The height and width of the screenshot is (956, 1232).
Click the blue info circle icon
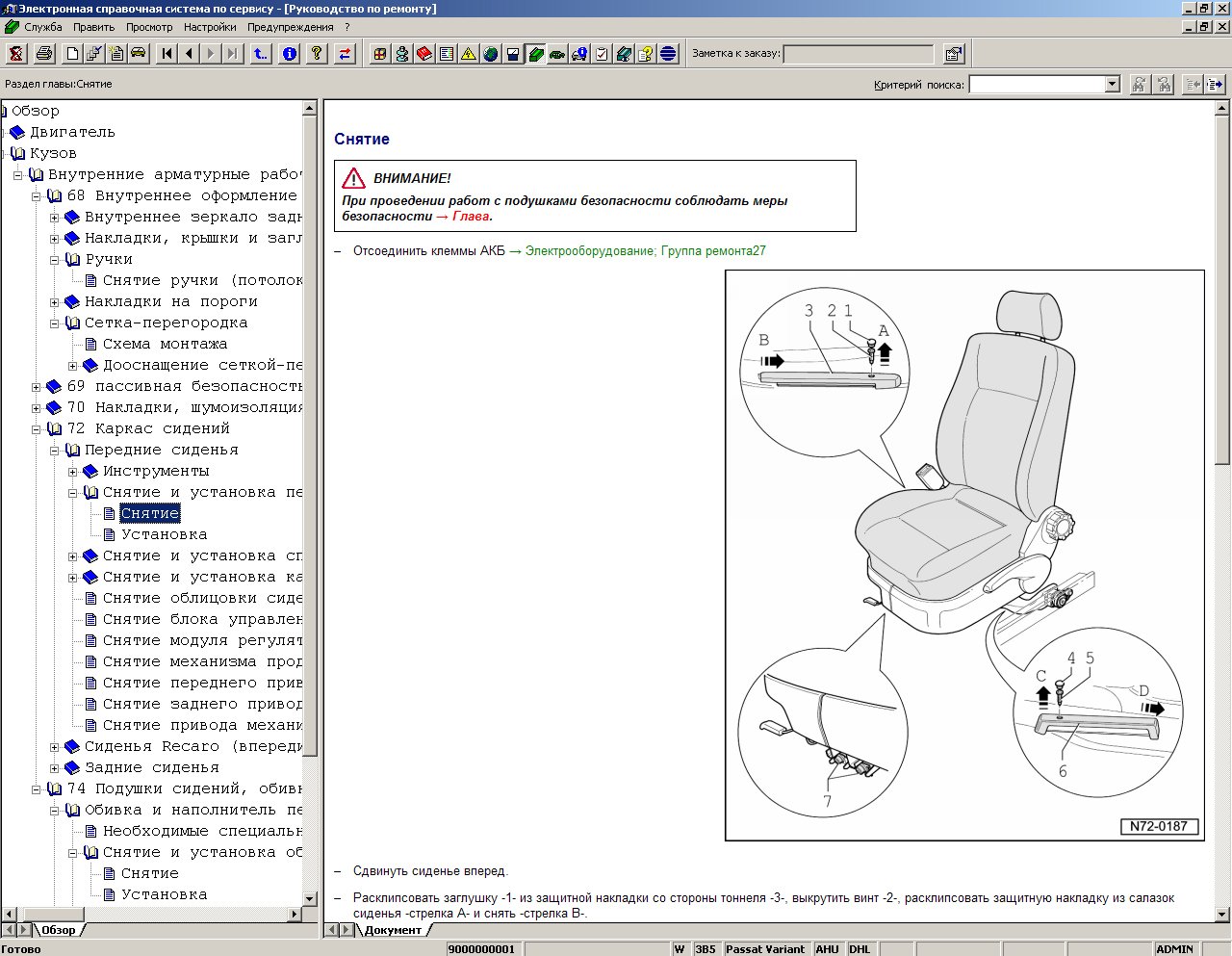coord(289,54)
